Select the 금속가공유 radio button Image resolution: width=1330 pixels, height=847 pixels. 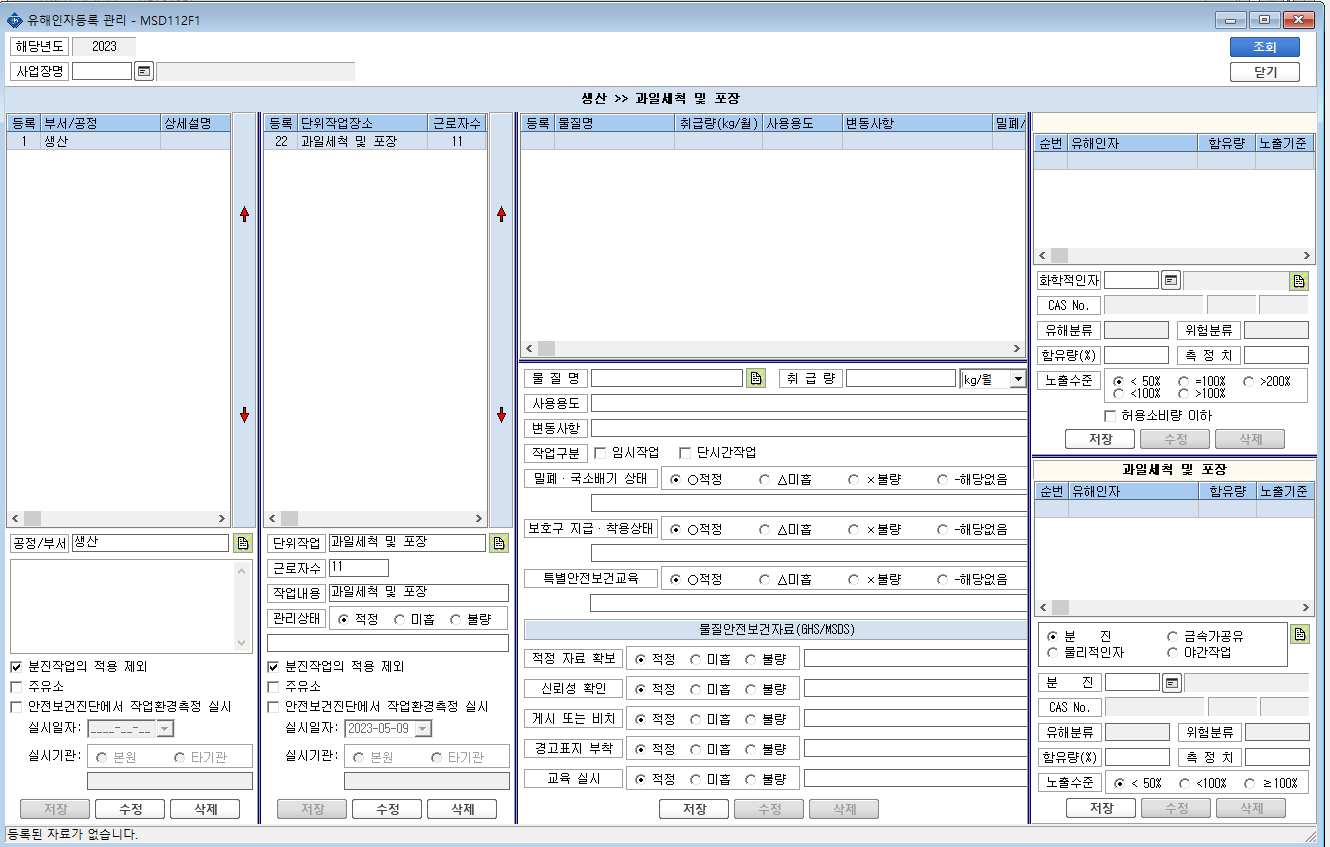[1172, 636]
